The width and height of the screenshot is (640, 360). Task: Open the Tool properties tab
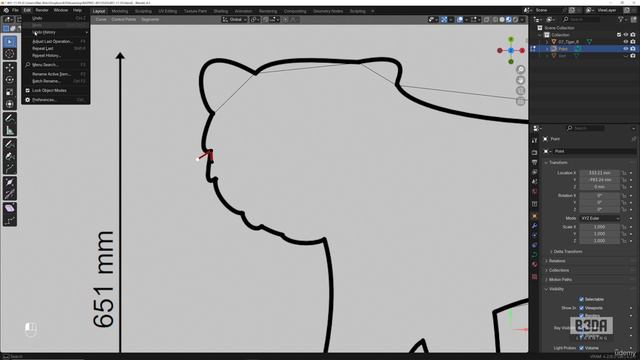pyautogui.click(x=535, y=140)
